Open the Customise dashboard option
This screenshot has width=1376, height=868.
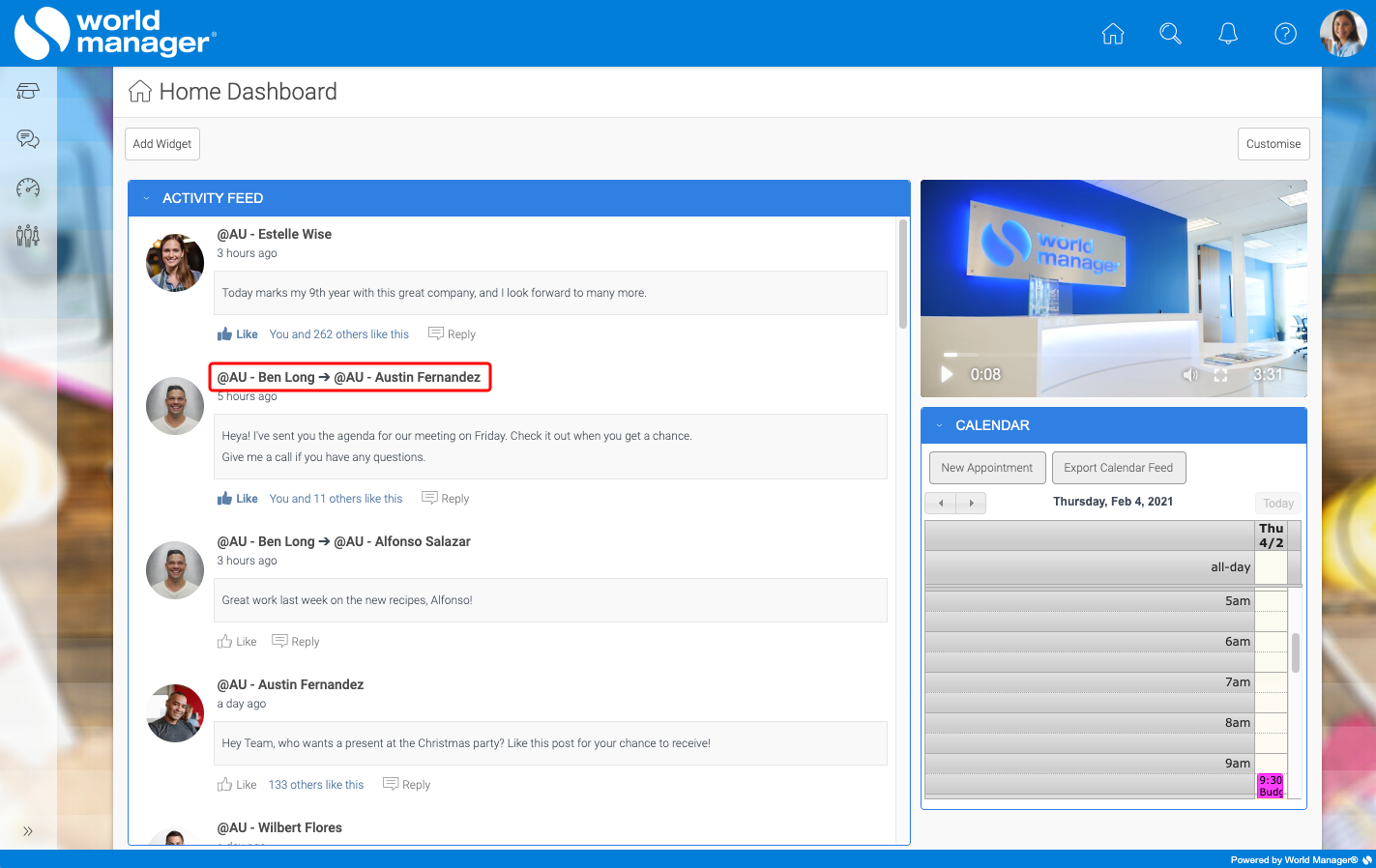click(x=1273, y=143)
